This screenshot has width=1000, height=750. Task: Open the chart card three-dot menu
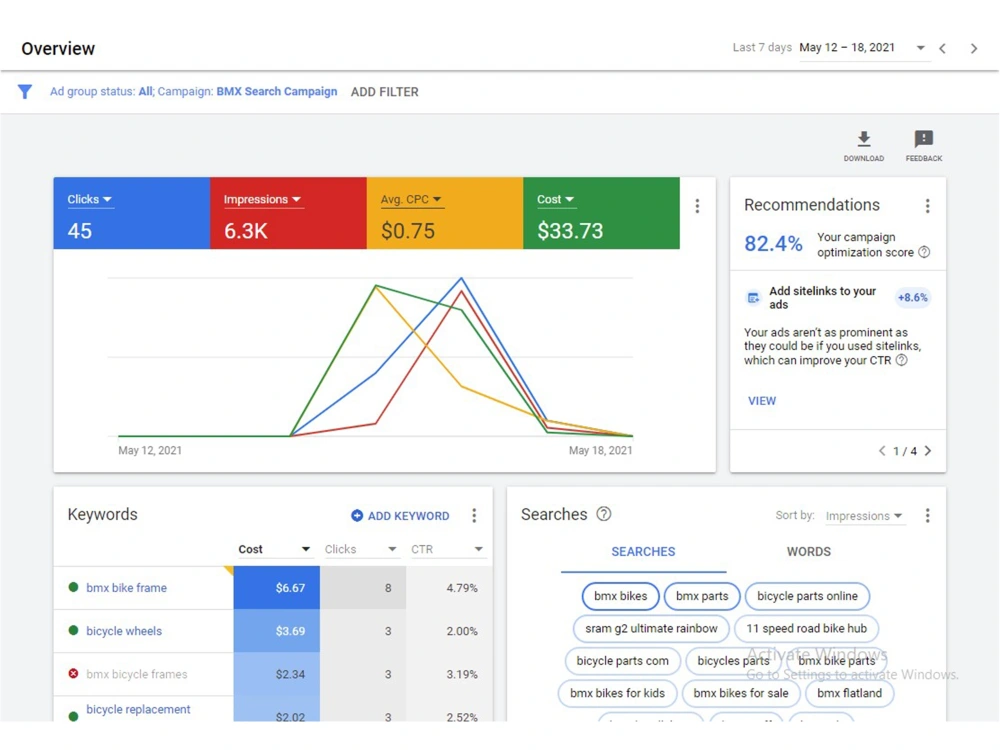(697, 206)
